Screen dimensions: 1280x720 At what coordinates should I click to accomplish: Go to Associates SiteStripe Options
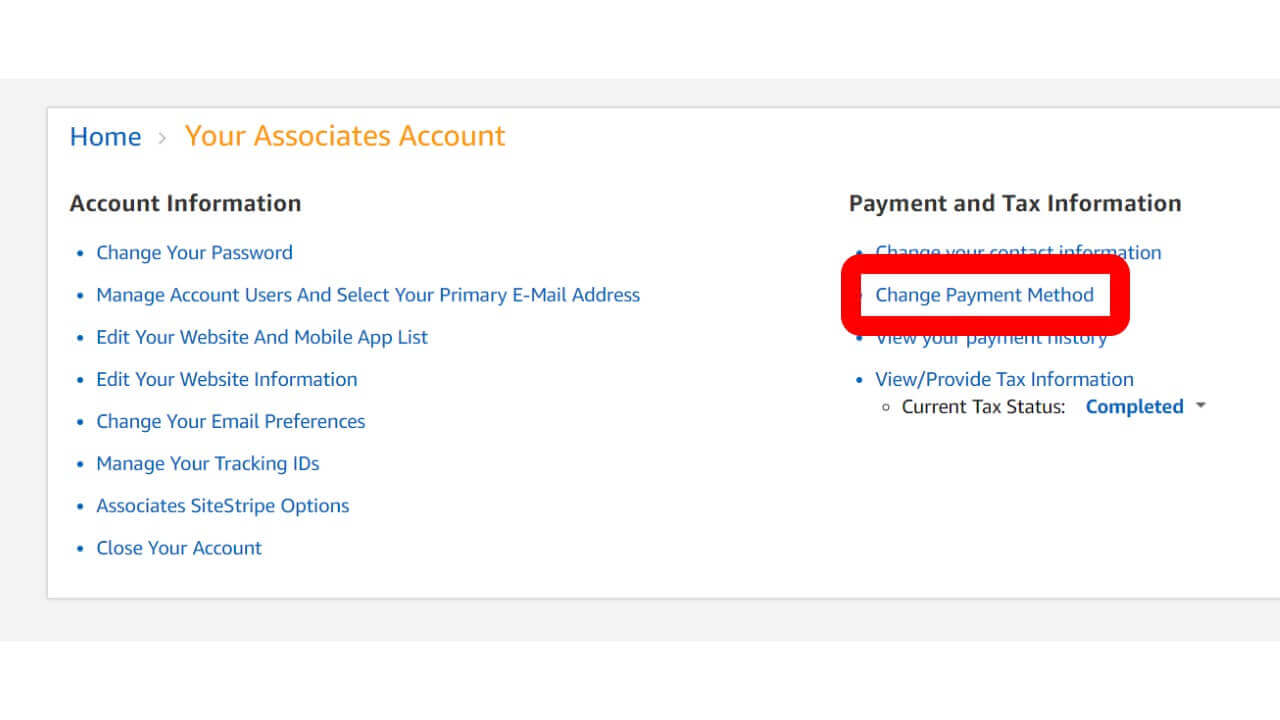point(222,505)
